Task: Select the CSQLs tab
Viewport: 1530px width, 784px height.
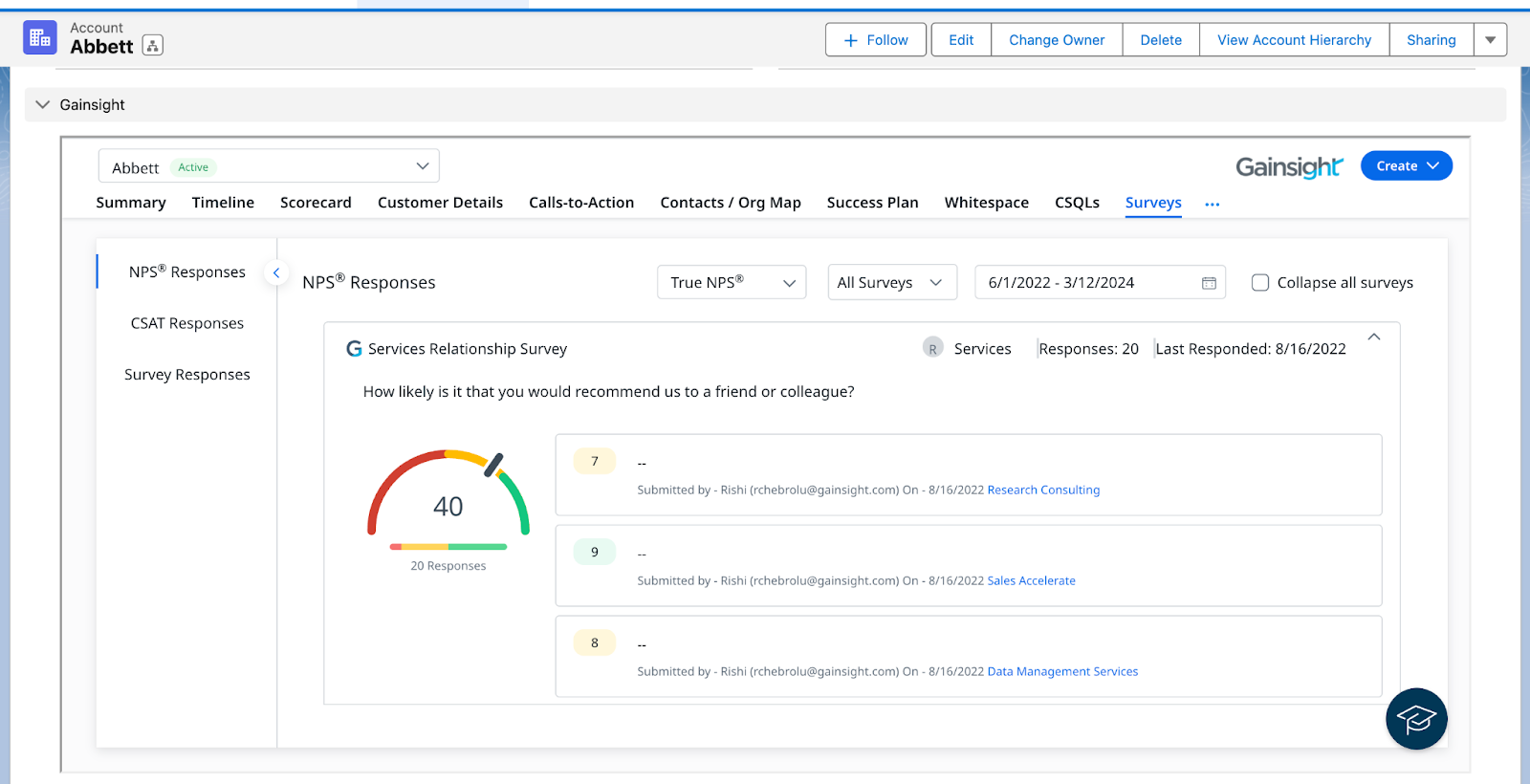Action: coord(1077,203)
